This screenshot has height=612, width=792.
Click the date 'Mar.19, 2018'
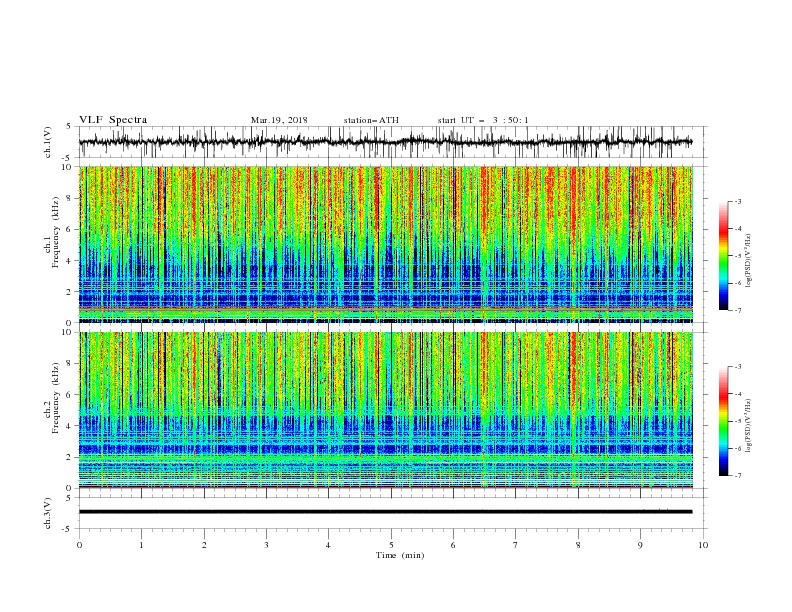(x=279, y=120)
